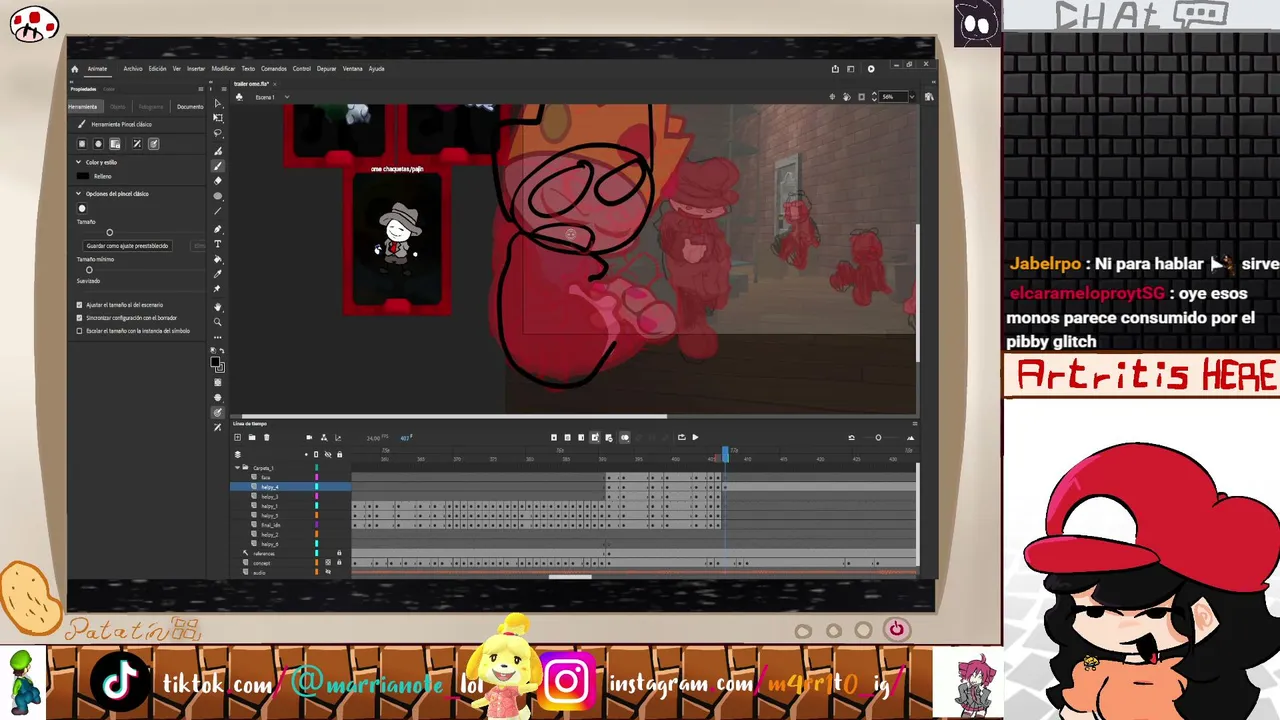1280x720 pixels.
Task: Open the Timeline panel options menu
Action: click(x=914, y=424)
